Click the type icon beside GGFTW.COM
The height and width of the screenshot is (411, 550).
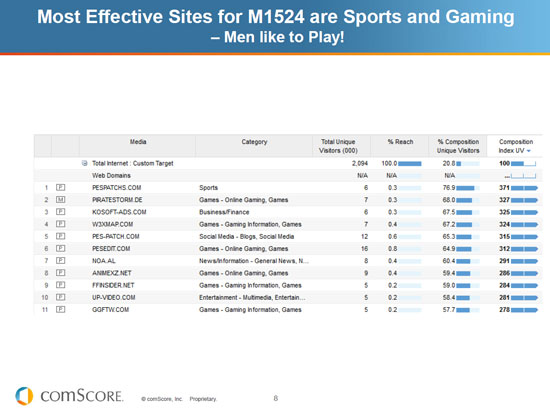coord(60,309)
